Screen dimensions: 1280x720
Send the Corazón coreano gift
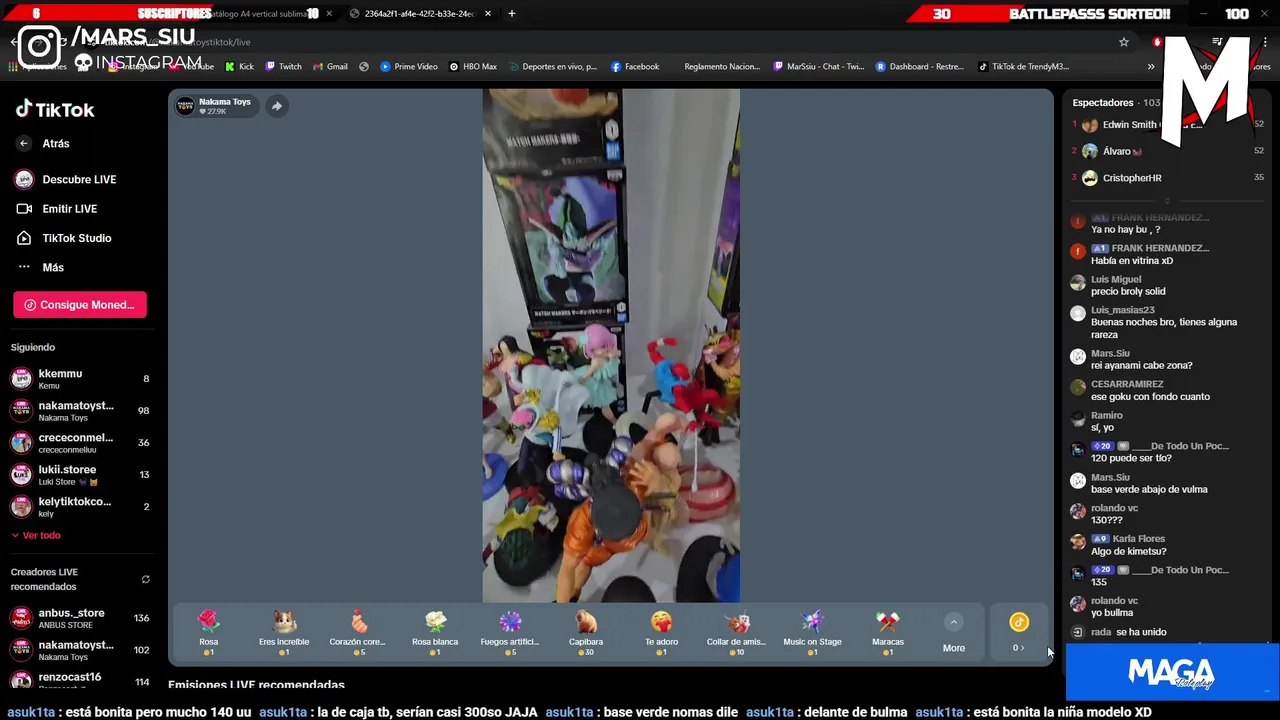click(x=359, y=633)
